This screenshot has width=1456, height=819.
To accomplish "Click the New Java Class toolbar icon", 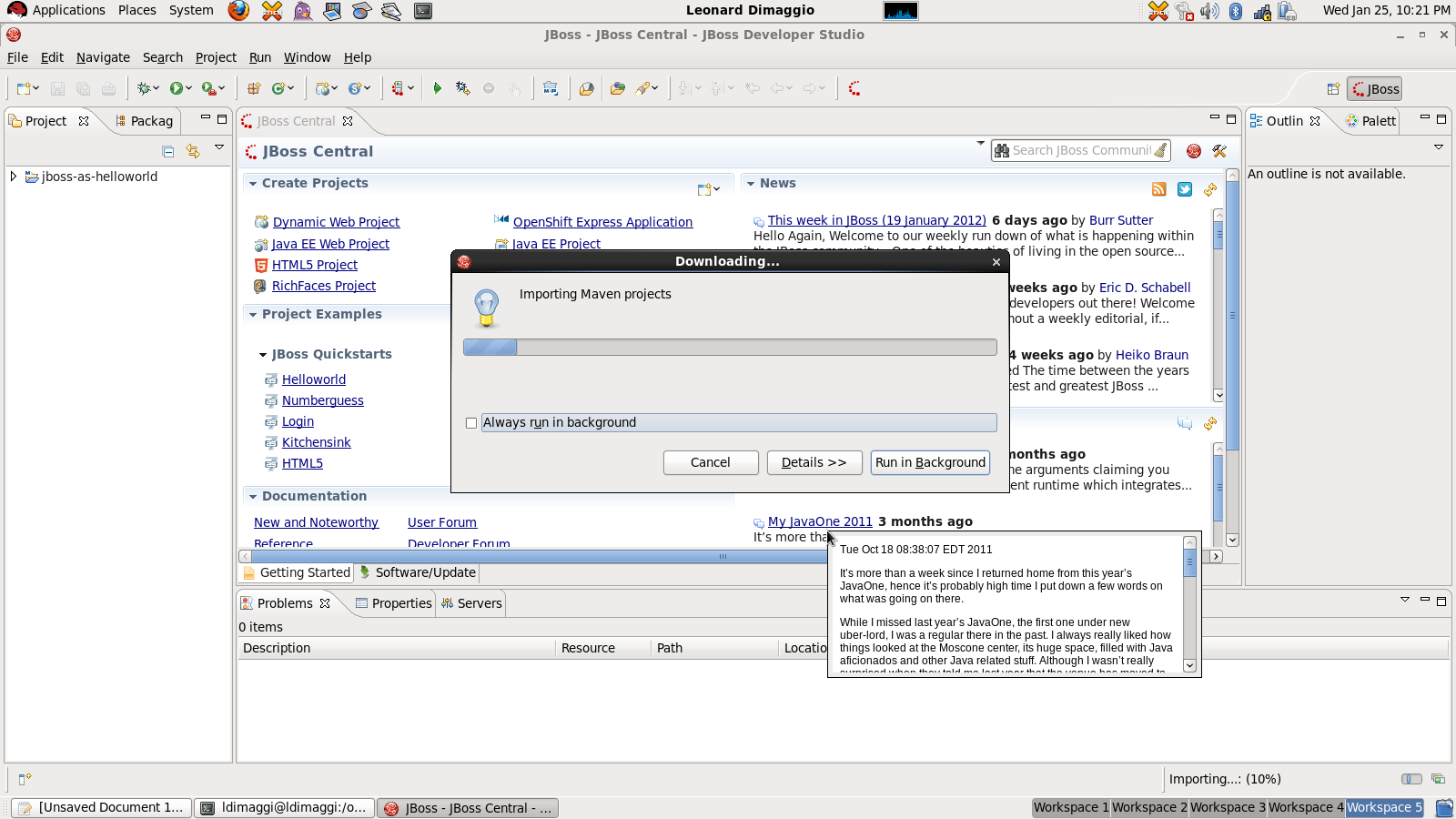I will coord(279,88).
